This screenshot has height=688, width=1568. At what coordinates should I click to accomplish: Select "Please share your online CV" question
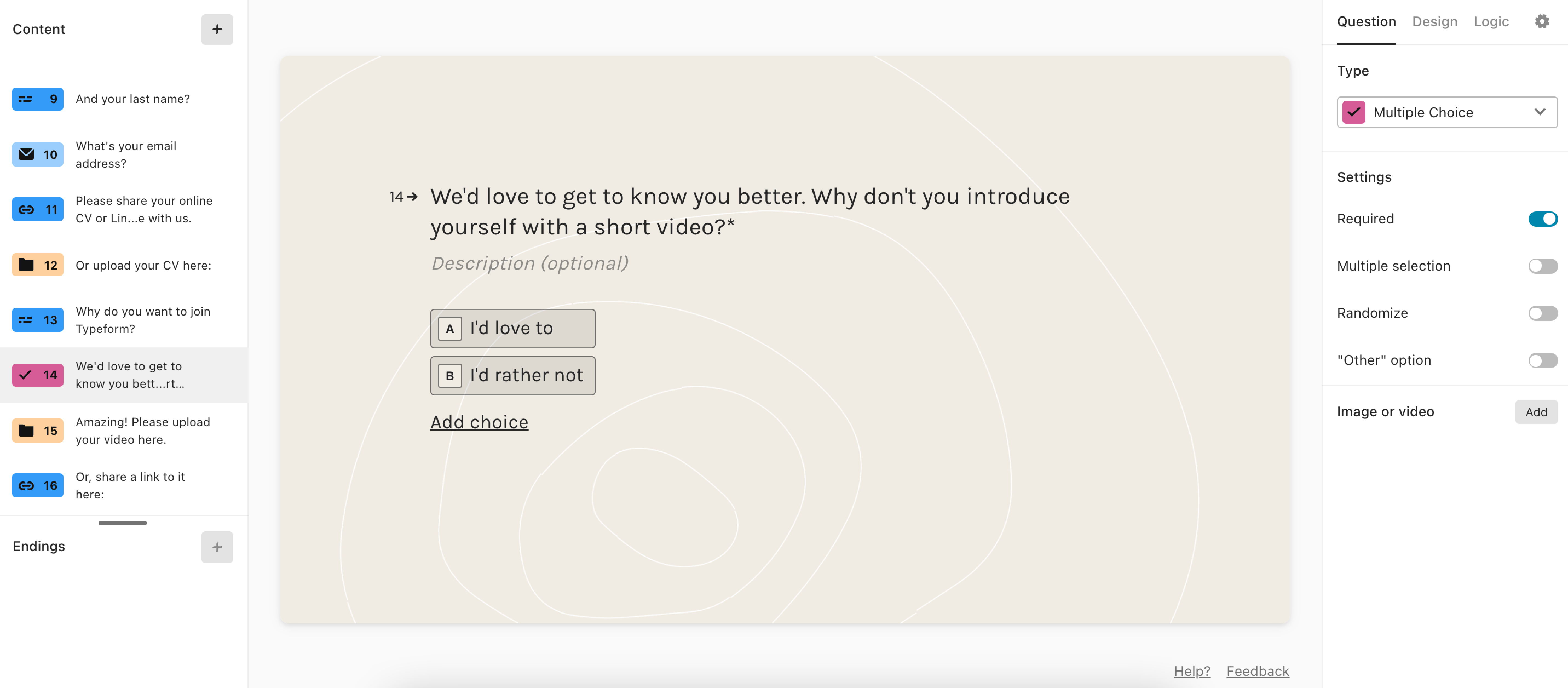click(x=144, y=210)
